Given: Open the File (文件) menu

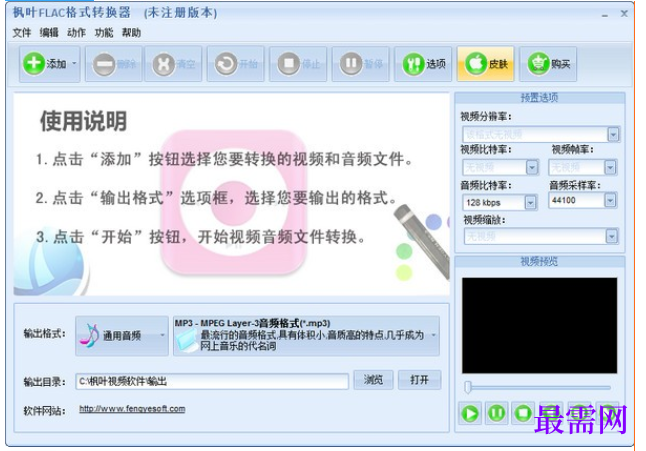Looking at the screenshot, I should coord(22,33).
